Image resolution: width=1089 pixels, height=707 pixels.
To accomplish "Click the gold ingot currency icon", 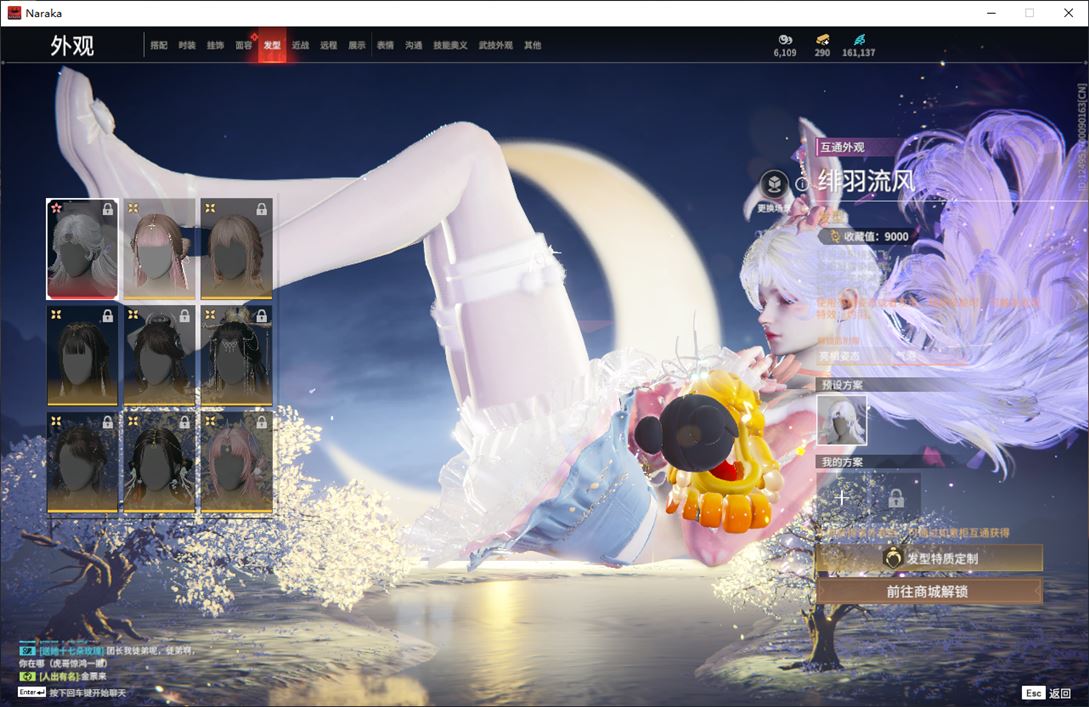I will point(822,40).
